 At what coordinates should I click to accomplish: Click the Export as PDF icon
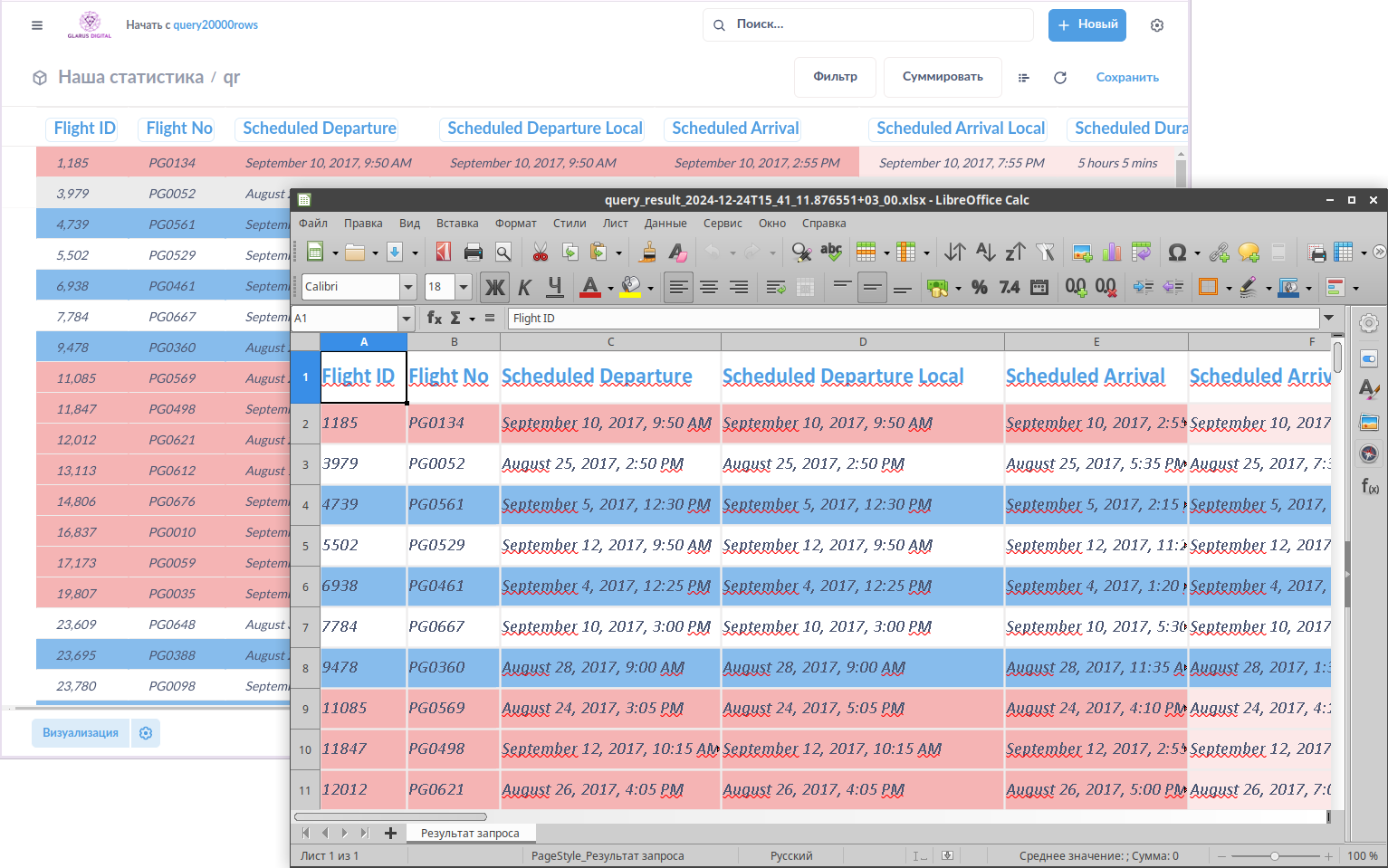coord(443,253)
